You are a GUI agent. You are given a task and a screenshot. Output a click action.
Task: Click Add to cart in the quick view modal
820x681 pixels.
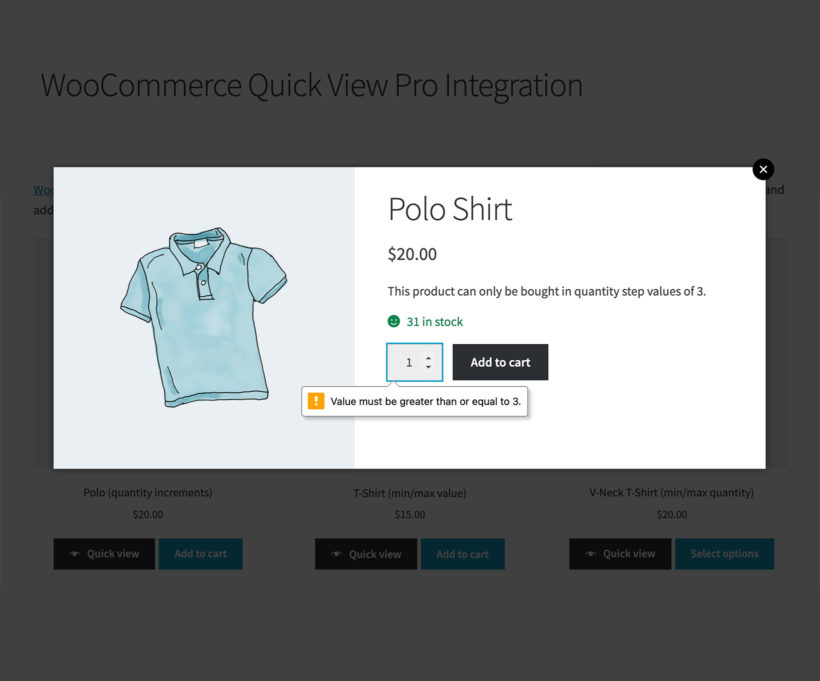point(500,362)
